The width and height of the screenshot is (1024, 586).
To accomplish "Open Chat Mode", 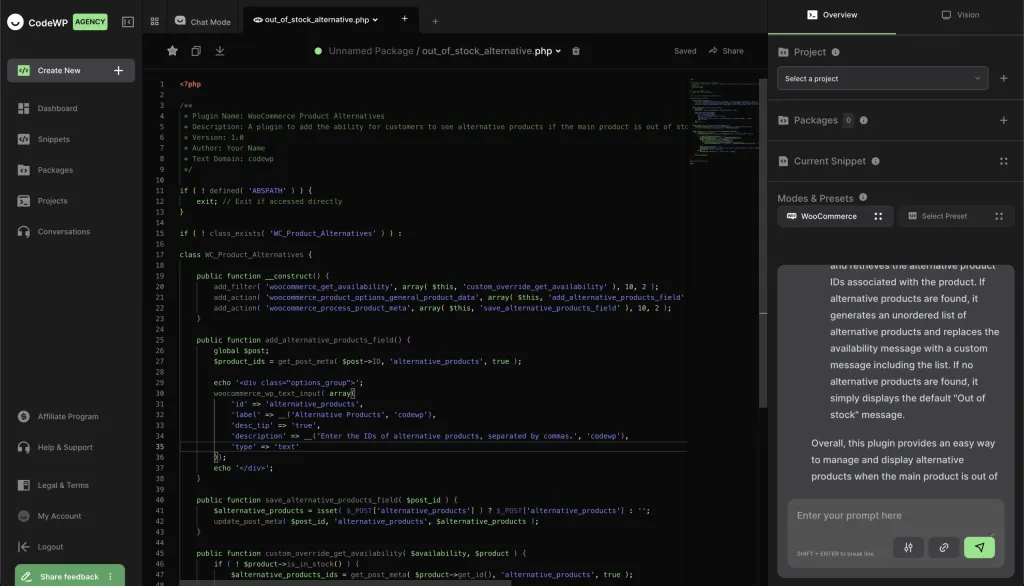I will pyautogui.click(x=200, y=19).
